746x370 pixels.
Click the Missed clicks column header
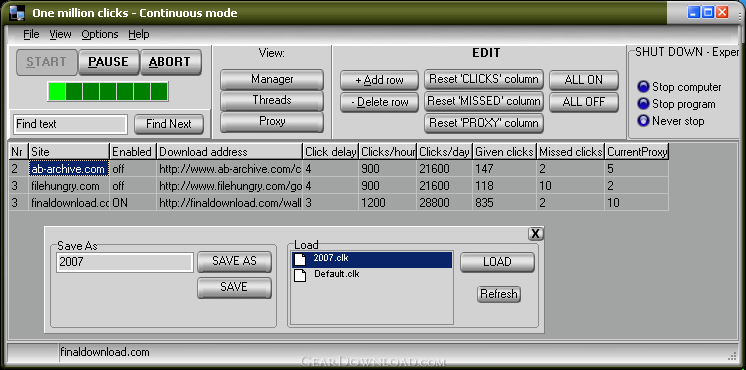coord(571,152)
